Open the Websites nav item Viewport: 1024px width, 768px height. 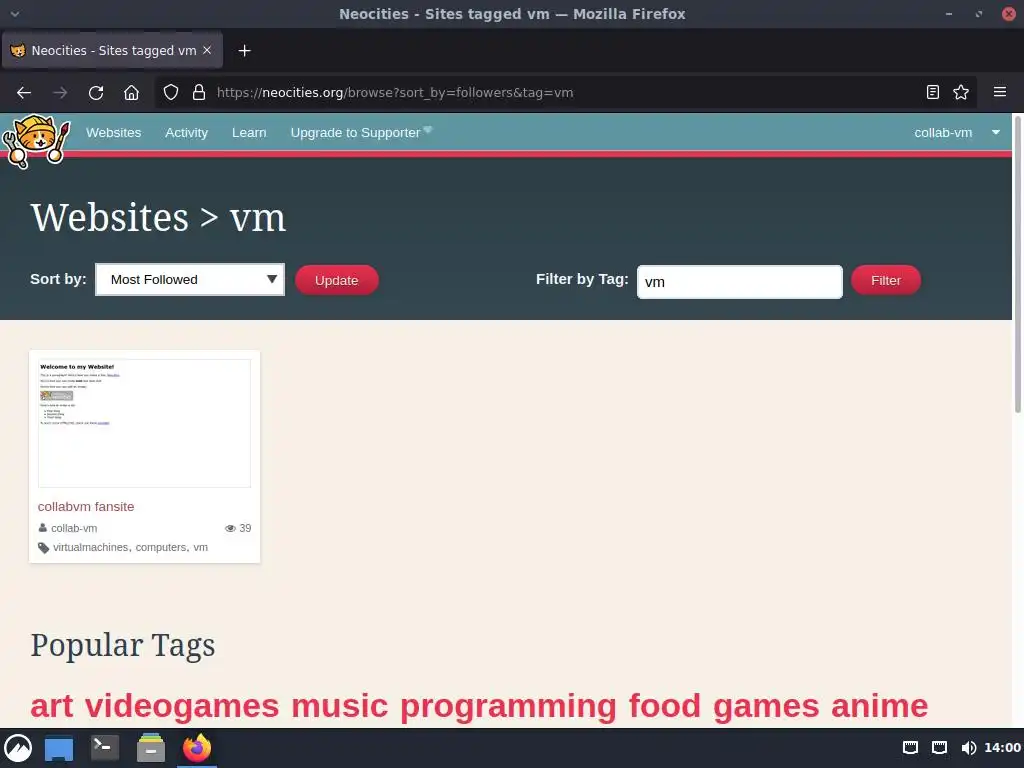(x=114, y=133)
